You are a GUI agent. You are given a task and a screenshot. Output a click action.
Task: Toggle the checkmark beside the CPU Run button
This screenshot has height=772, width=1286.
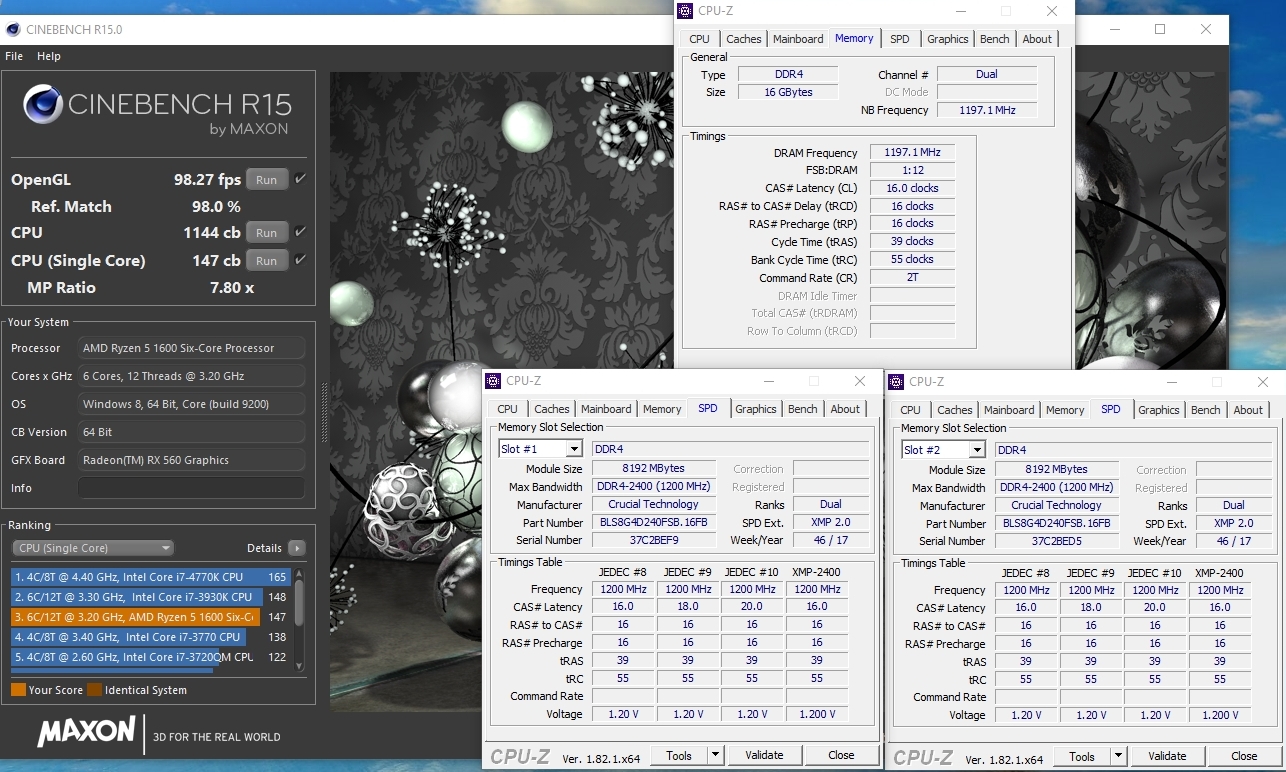[301, 232]
